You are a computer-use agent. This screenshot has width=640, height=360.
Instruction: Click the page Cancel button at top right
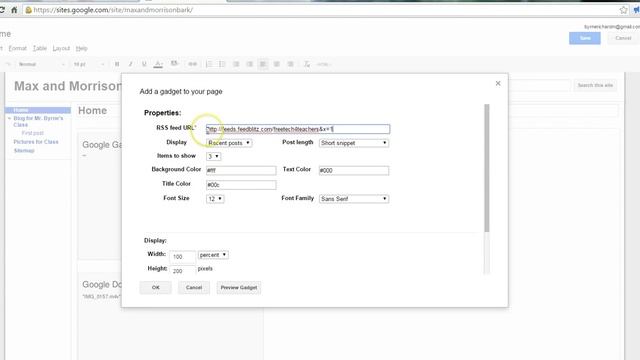point(623,38)
